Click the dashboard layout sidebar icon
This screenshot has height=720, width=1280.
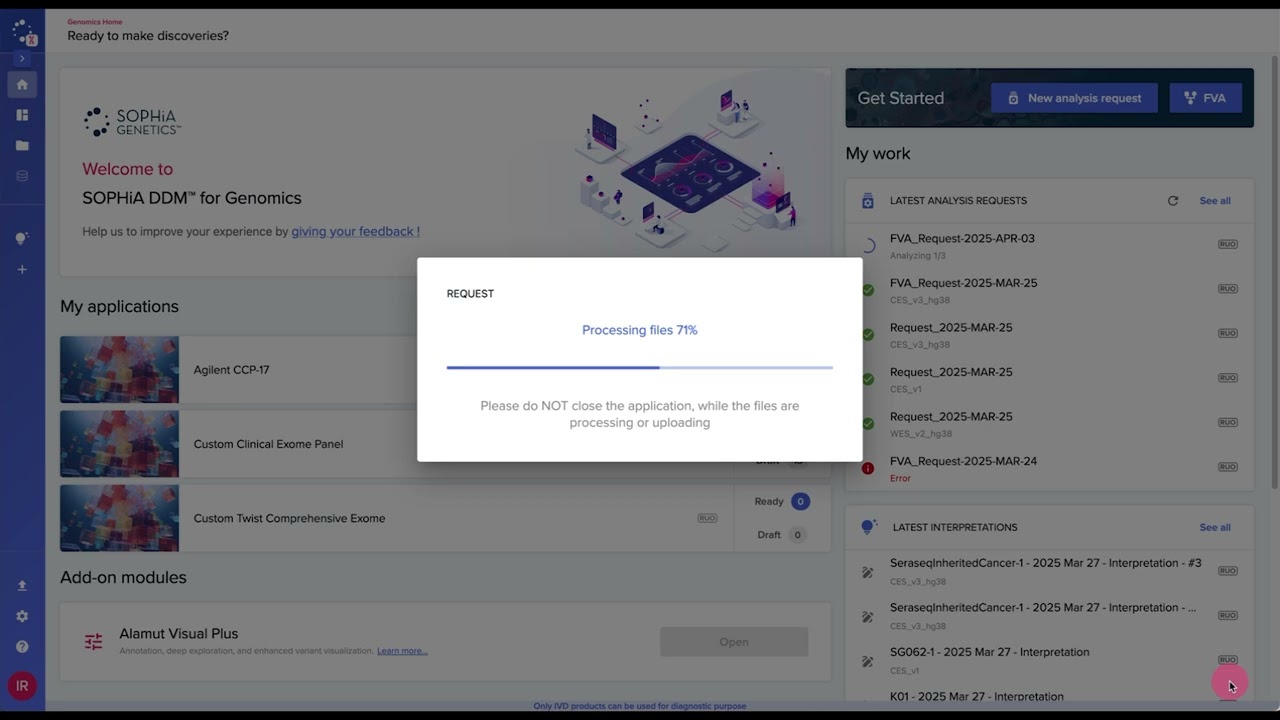(x=22, y=115)
